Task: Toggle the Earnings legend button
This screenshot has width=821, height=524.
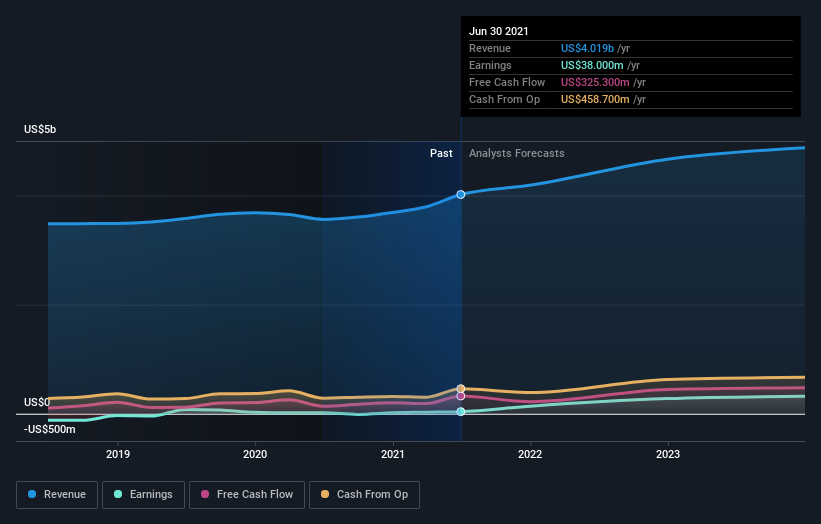Action: (x=143, y=495)
